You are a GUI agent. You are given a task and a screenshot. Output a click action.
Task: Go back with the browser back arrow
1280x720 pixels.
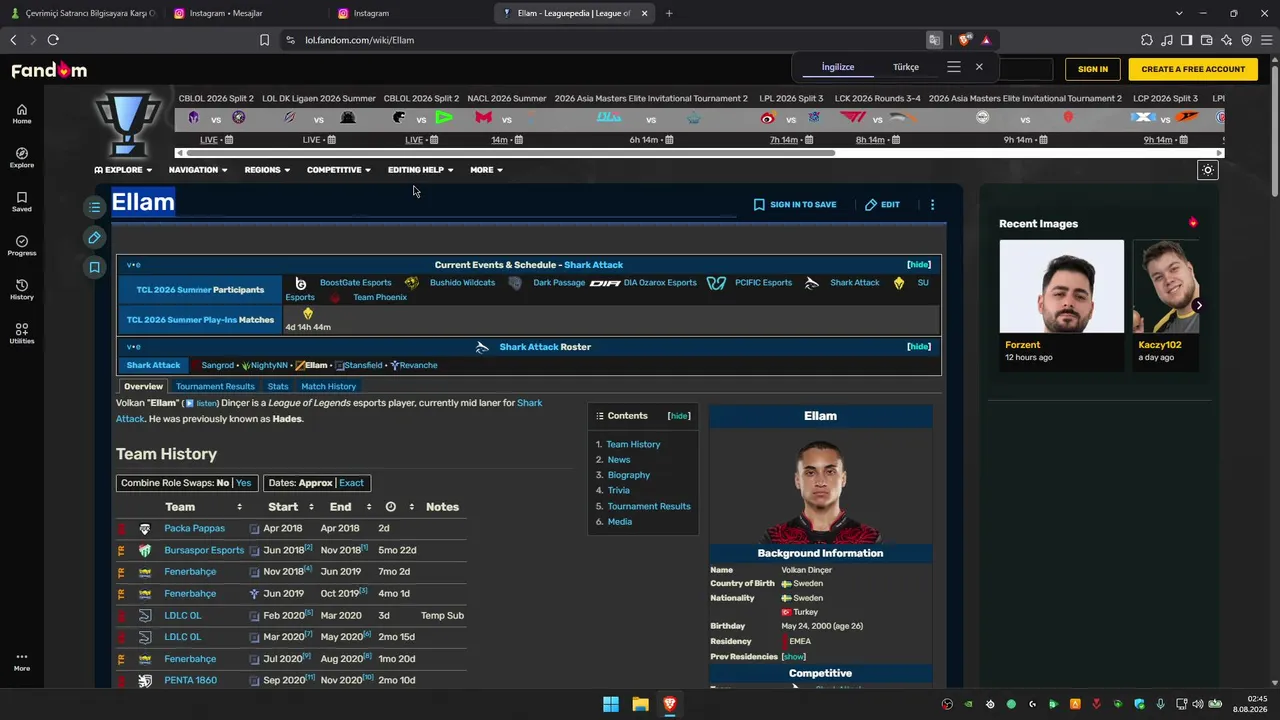(x=13, y=40)
